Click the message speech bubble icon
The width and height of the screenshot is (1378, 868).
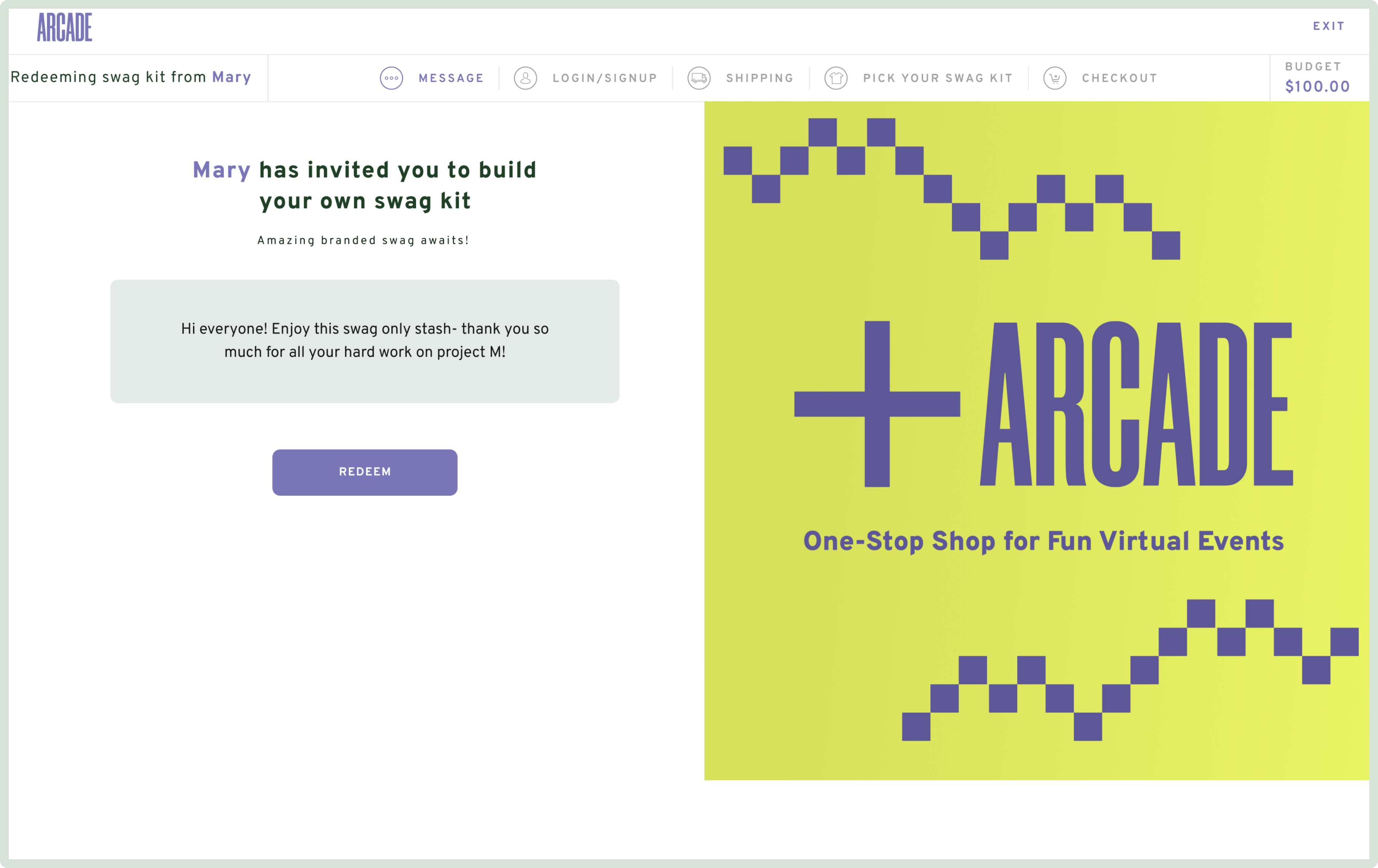pos(391,78)
